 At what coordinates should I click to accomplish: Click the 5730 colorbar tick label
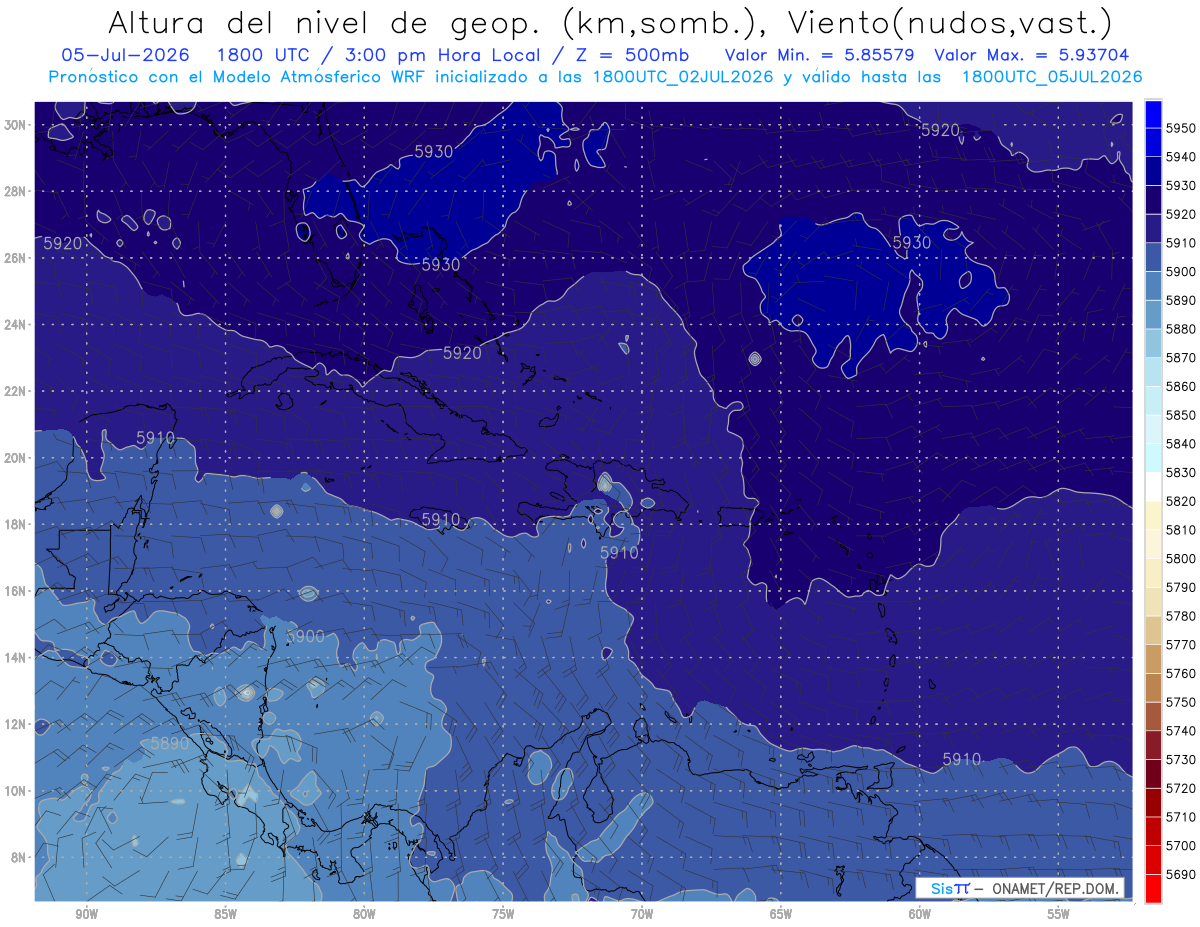tap(1180, 759)
